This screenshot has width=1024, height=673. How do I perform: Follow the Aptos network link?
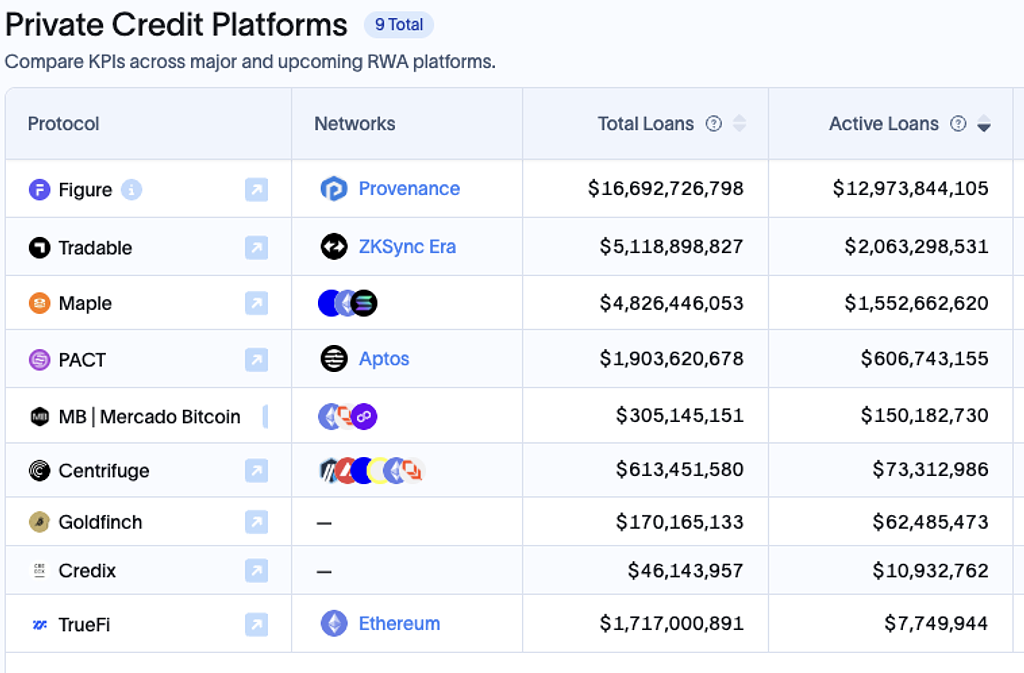coord(384,359)
